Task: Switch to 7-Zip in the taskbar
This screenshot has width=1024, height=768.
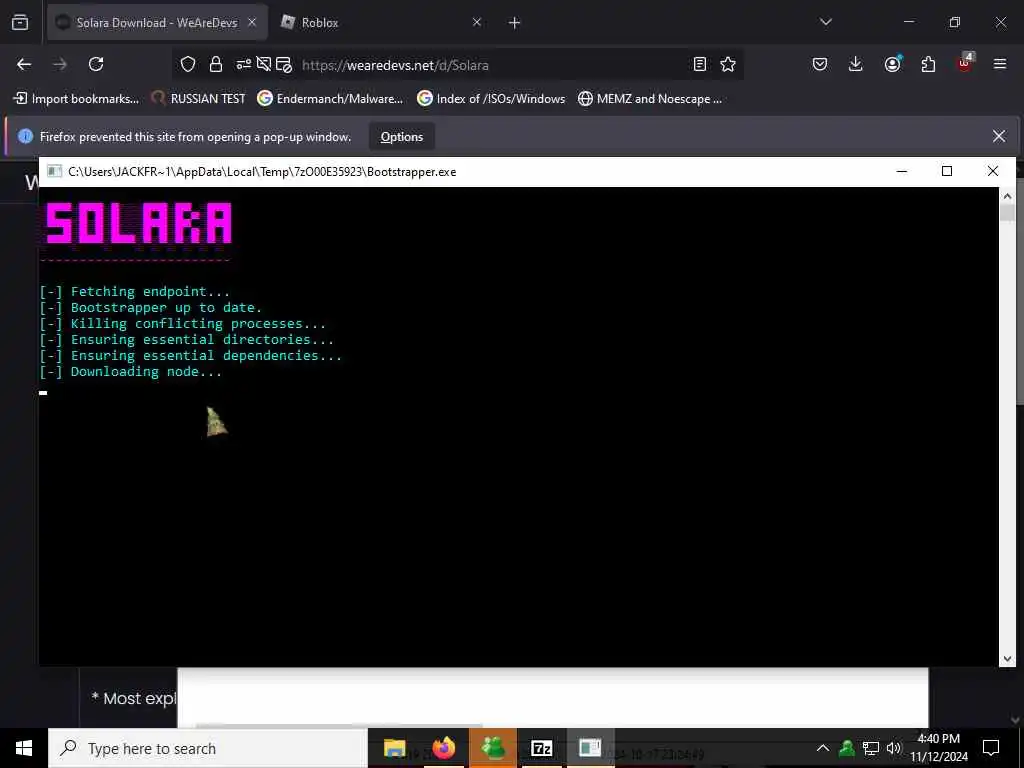Action: [x=541, y=748]
